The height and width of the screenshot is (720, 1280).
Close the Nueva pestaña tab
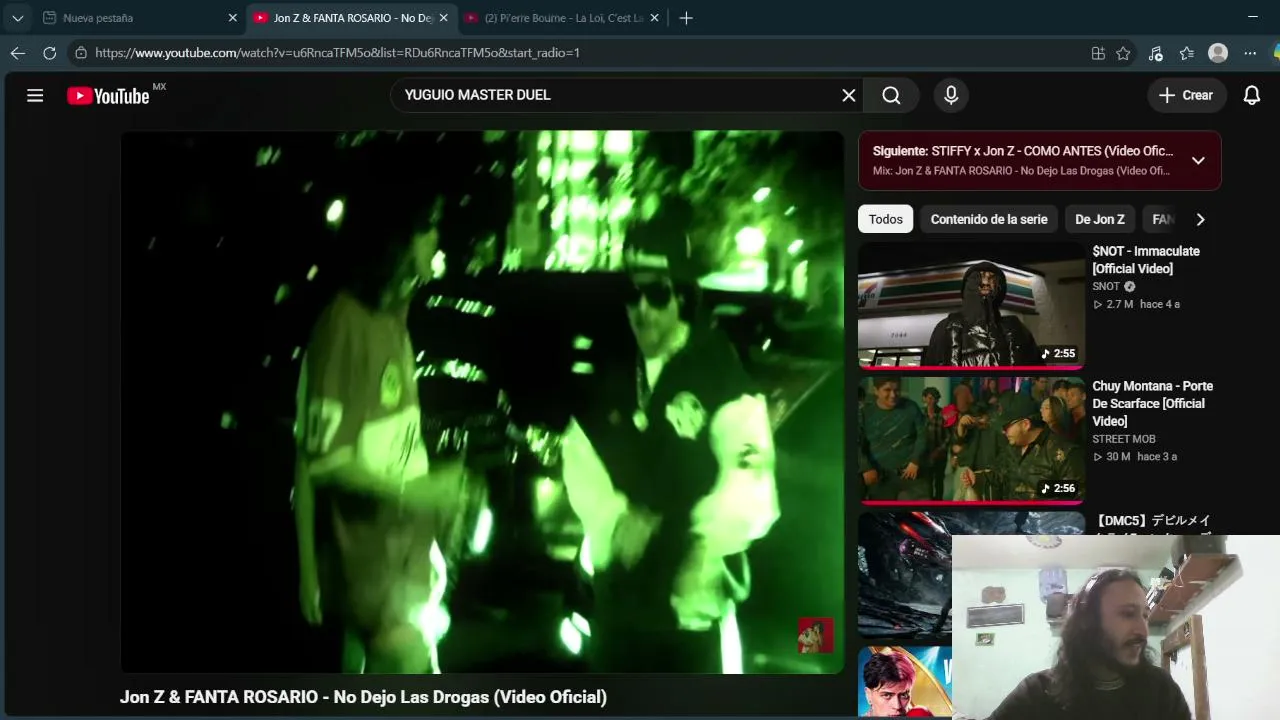tap(233, 18)
